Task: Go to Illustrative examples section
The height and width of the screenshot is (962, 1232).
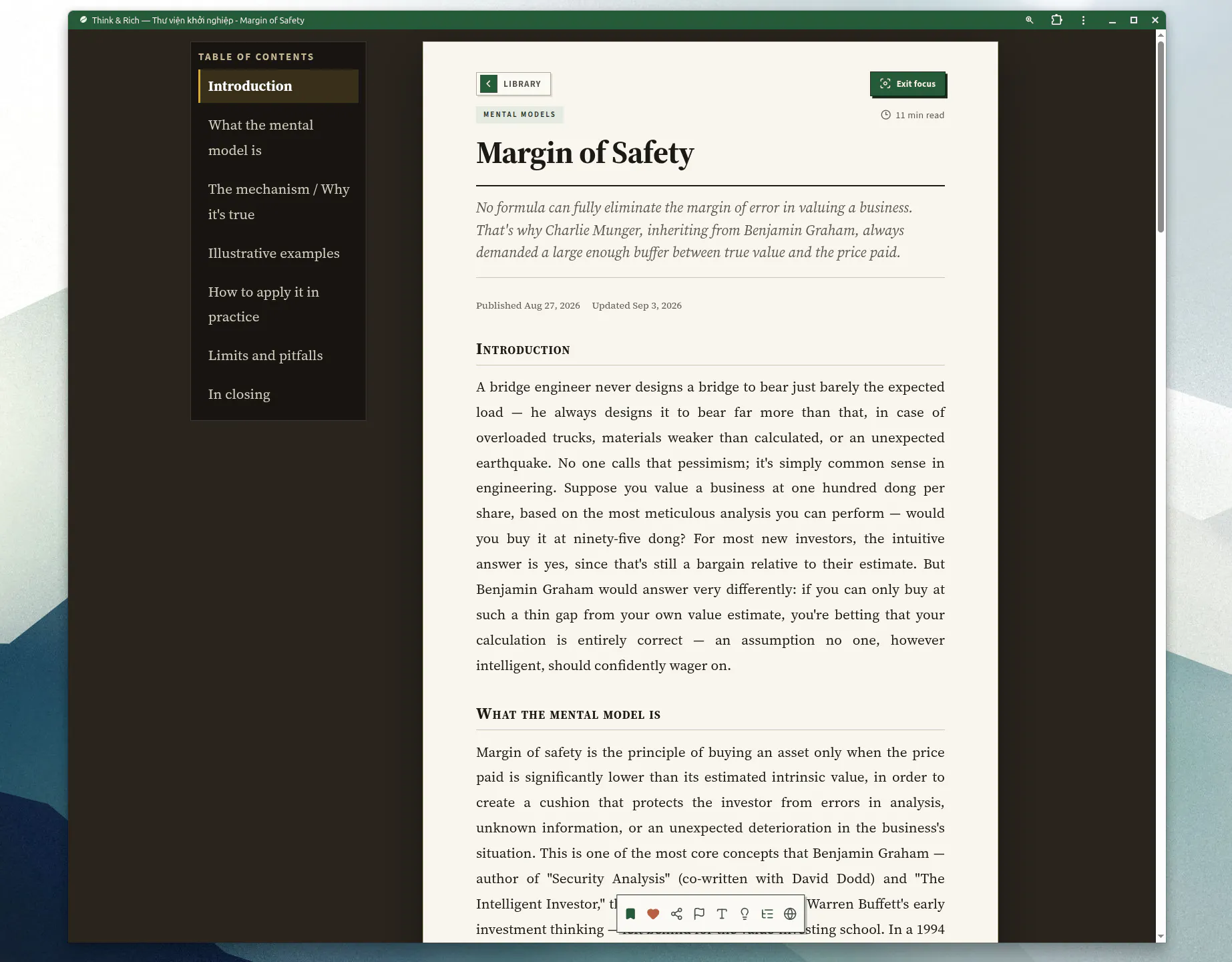Action: pos(278,253)
